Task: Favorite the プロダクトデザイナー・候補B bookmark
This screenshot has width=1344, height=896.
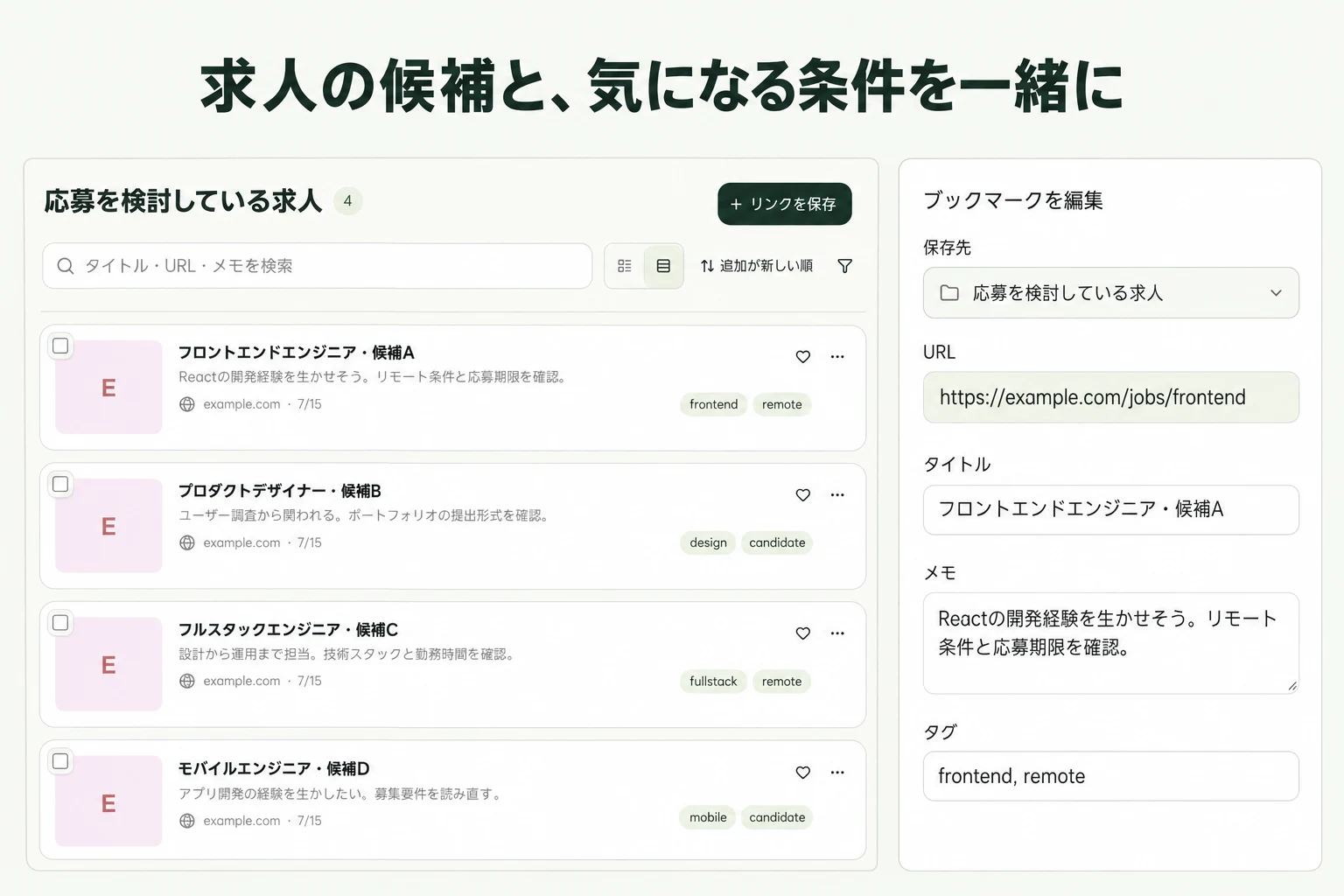Action: point(802,494)
